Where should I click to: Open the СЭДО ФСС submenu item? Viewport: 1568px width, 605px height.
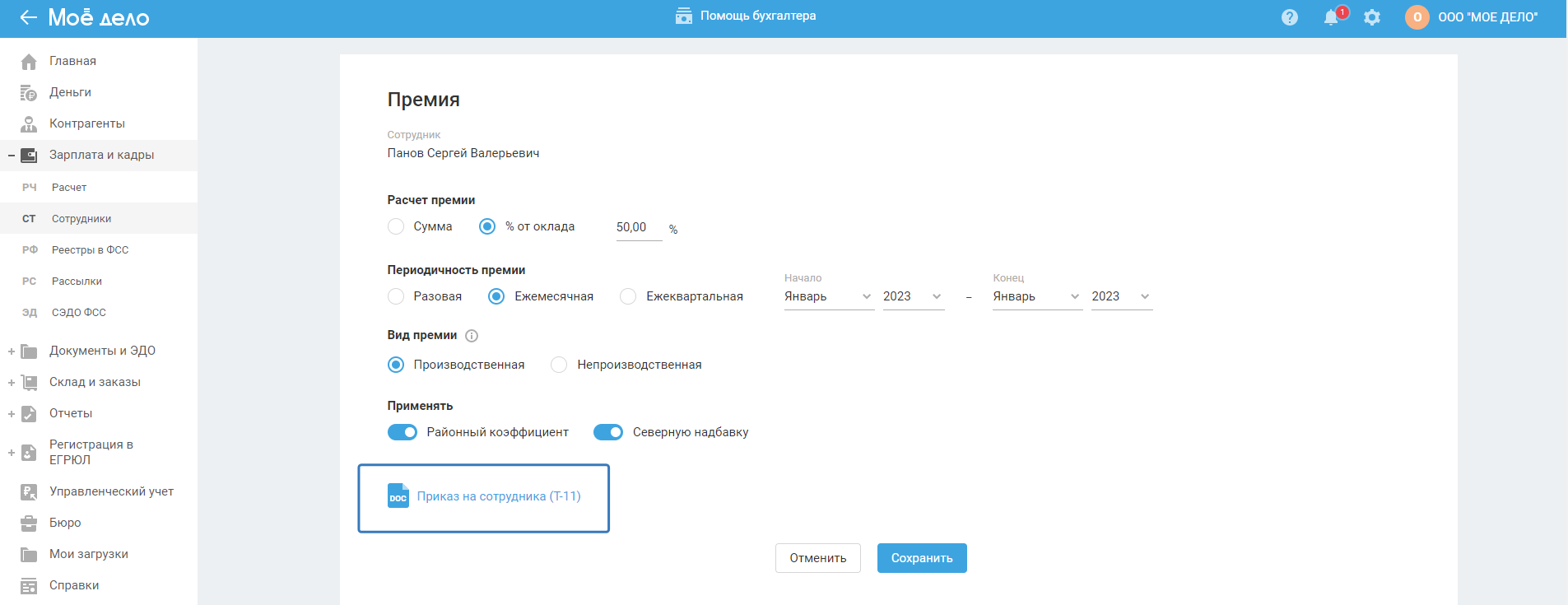(99, 313)
